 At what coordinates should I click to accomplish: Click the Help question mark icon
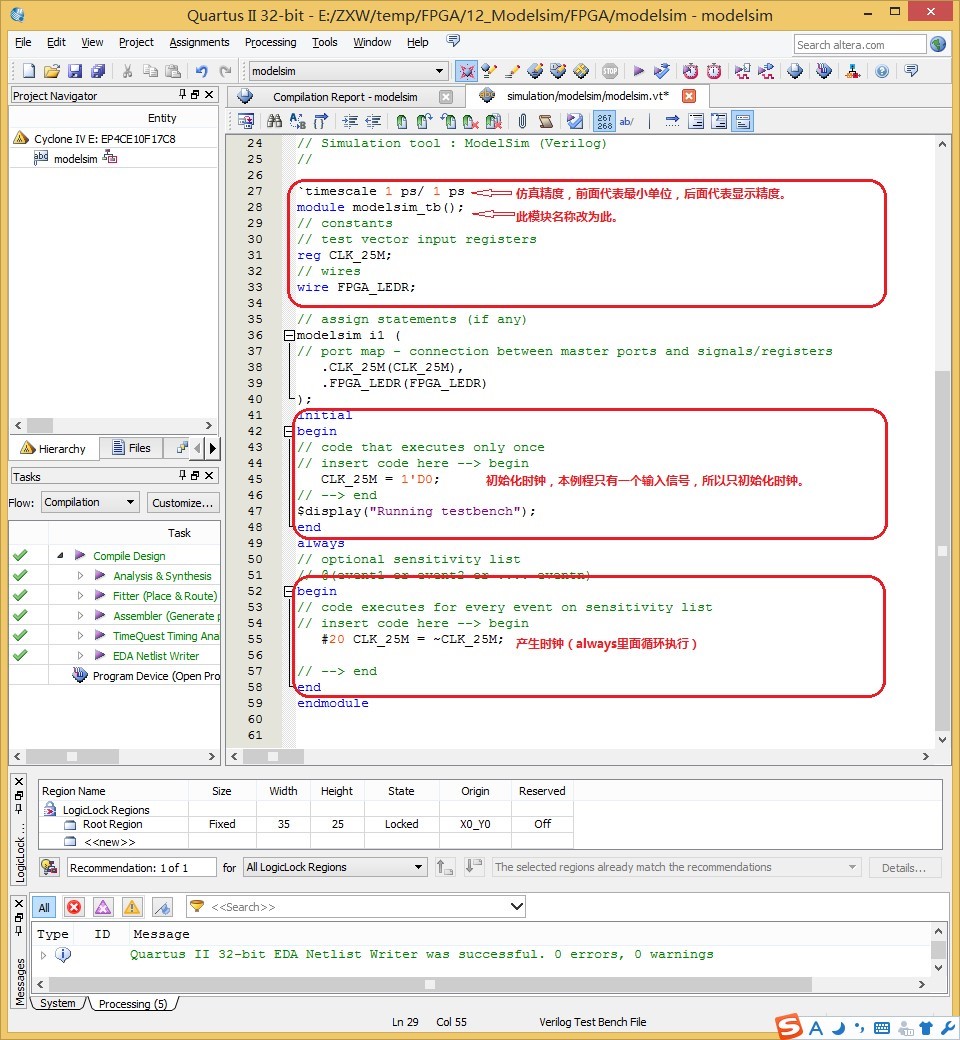click(x=881, y=71)
